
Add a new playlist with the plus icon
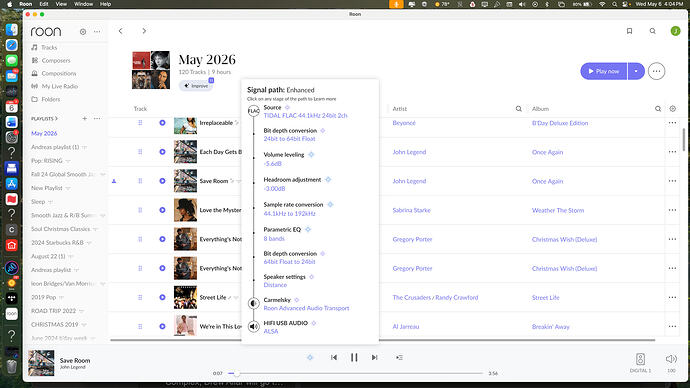84,118
